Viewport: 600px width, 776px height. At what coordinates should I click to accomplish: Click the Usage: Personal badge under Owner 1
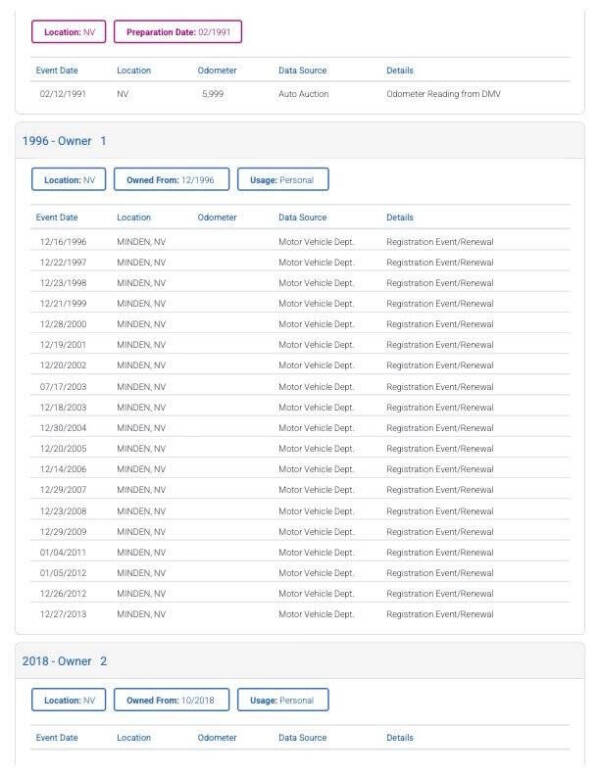(283, 180)
